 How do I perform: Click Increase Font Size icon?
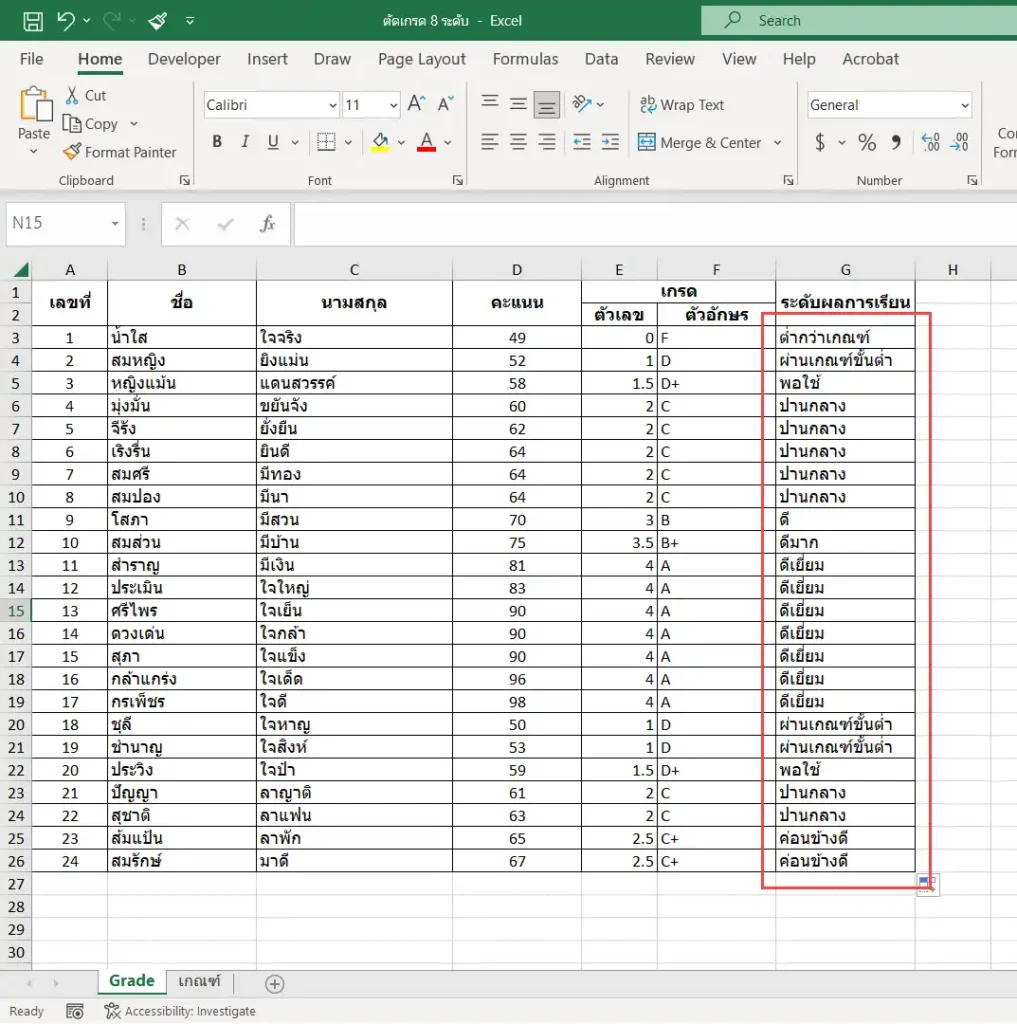416,103
